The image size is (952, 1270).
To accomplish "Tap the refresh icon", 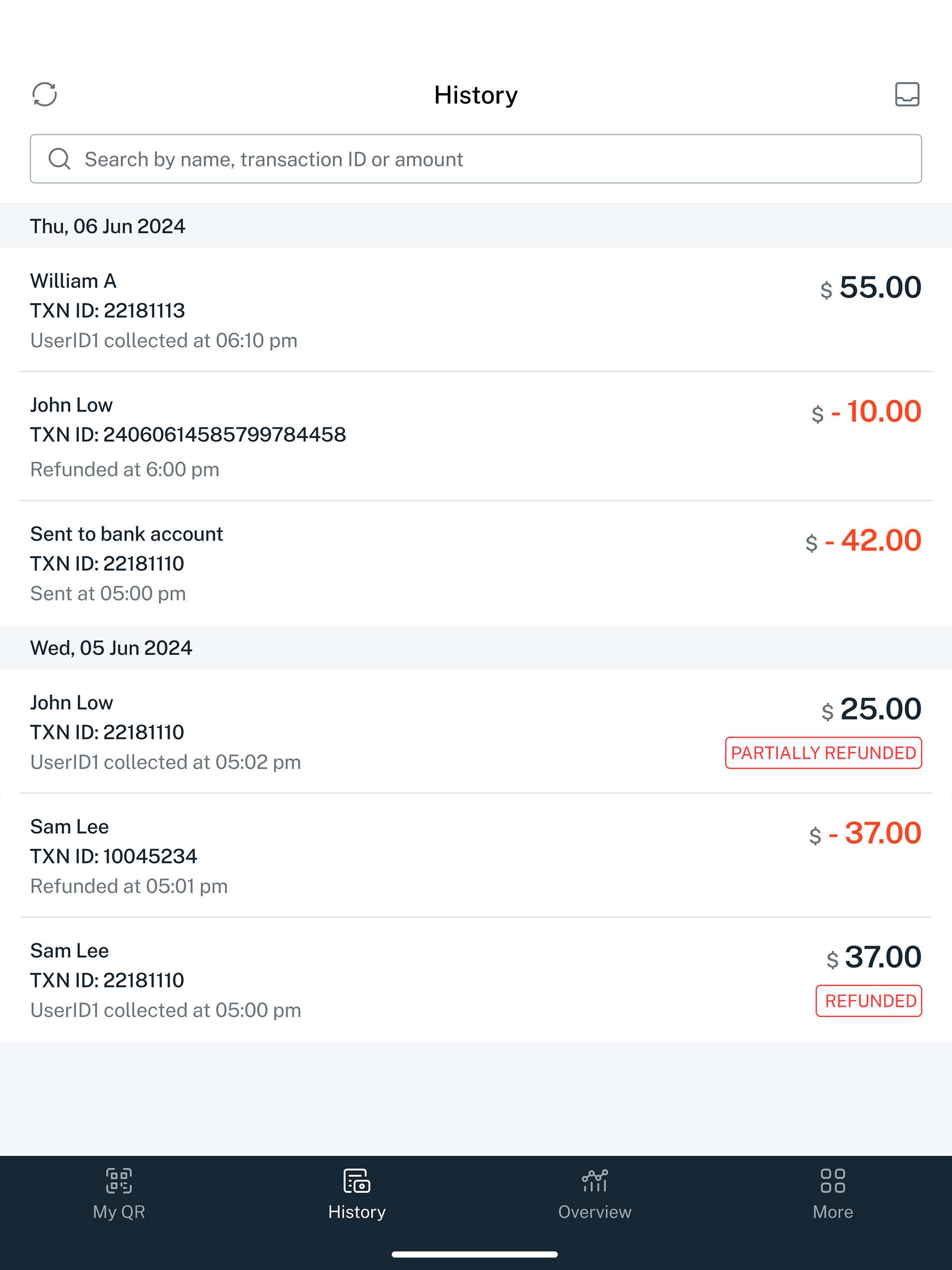I will pos(45,95).
